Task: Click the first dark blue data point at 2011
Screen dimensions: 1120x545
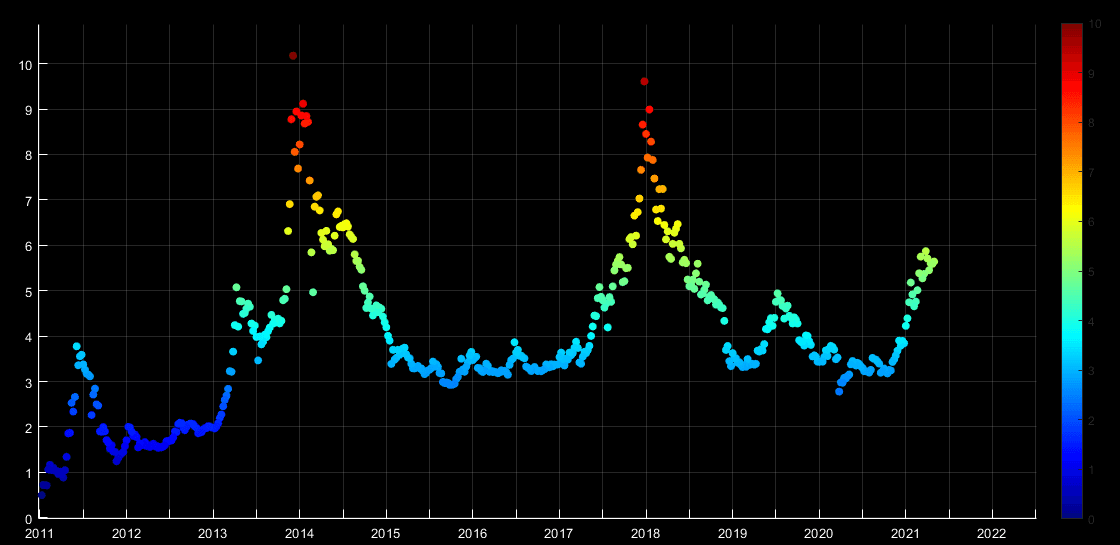Action: tap(41, 495)
